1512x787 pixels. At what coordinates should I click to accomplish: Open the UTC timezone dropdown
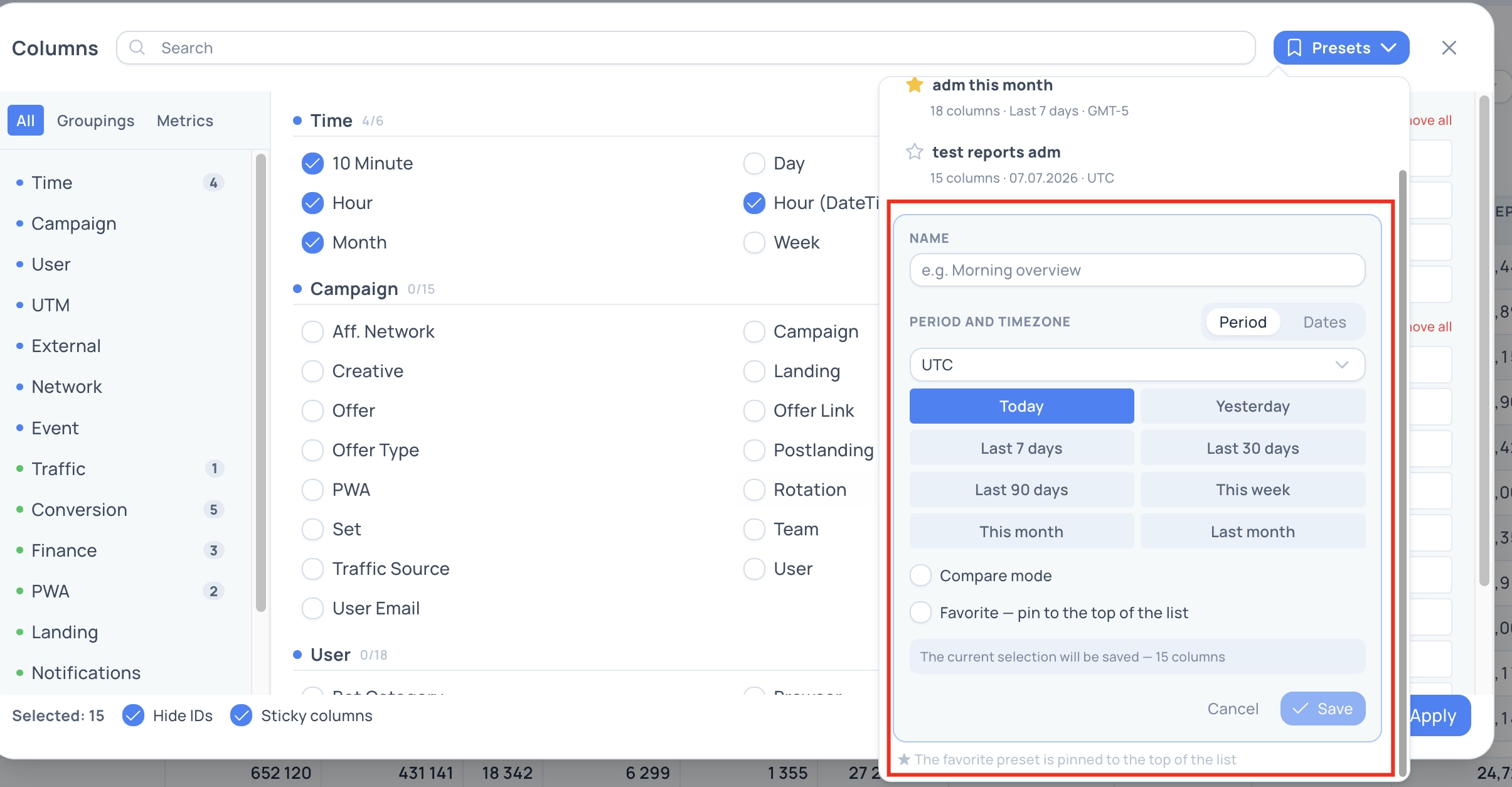click(x=1137, y=365)
